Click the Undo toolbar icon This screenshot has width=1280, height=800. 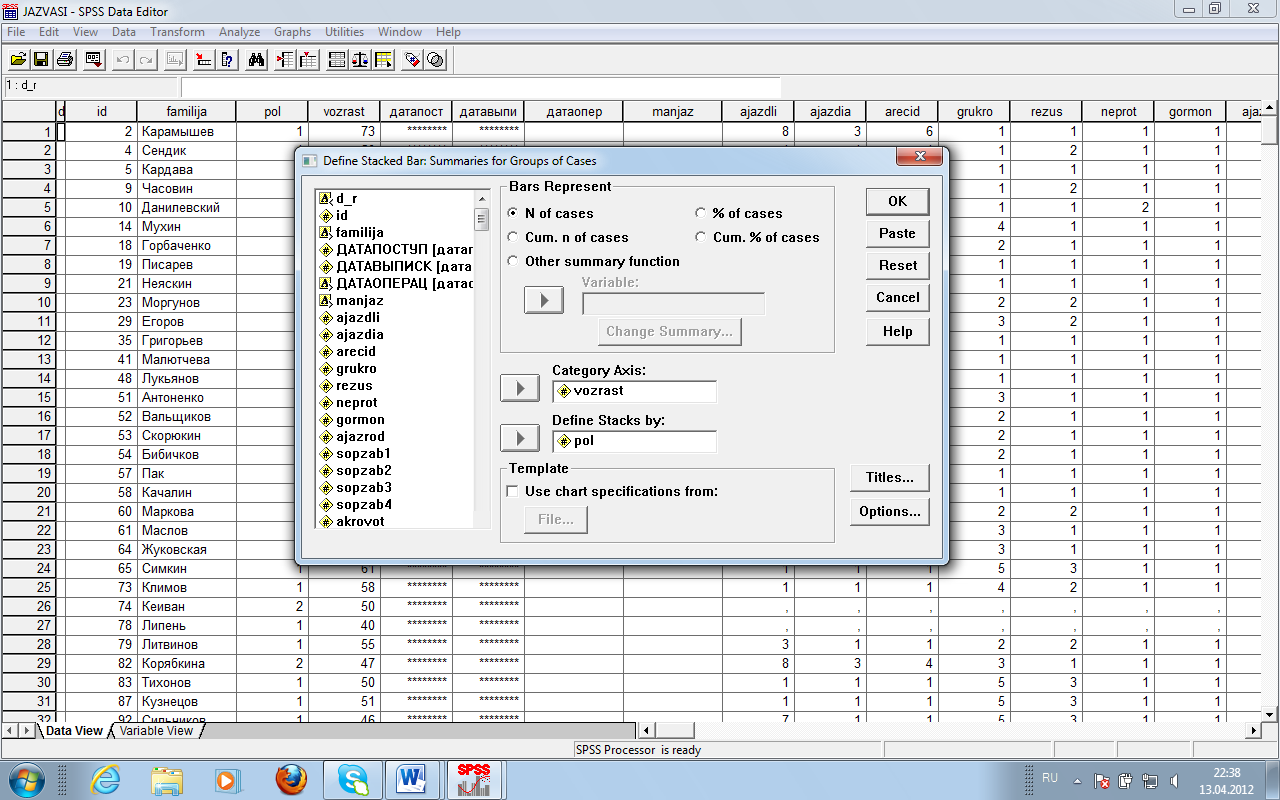pos(123,60)
